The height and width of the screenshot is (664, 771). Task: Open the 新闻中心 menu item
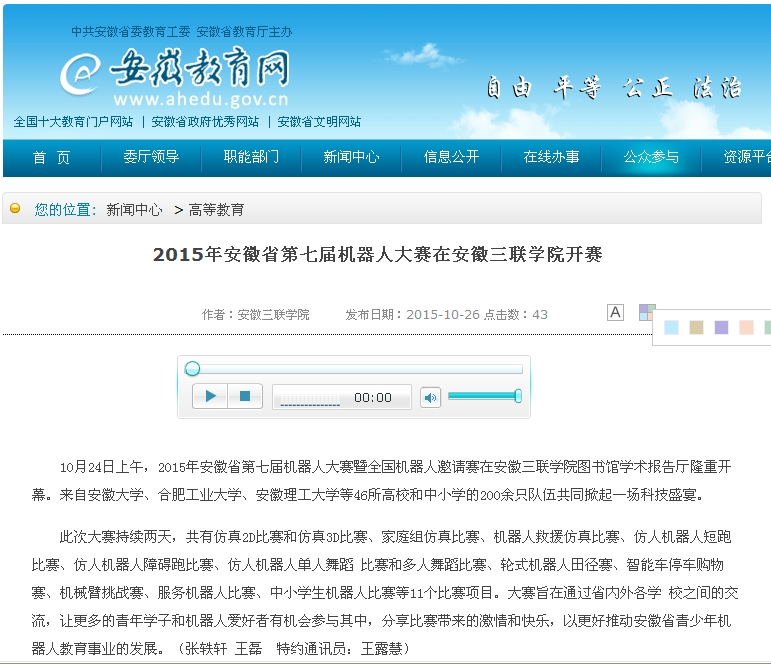(351, 157)
